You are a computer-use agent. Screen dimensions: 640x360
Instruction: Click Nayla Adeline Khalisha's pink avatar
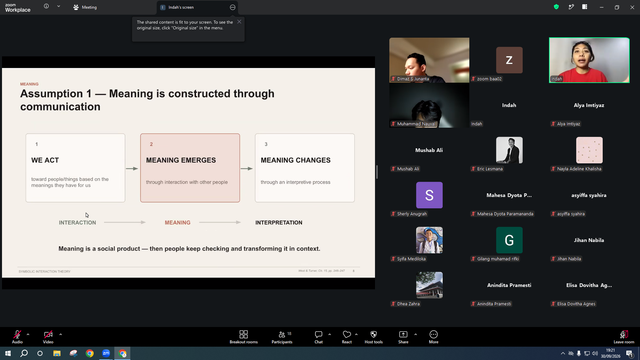[x=589, y=150]
